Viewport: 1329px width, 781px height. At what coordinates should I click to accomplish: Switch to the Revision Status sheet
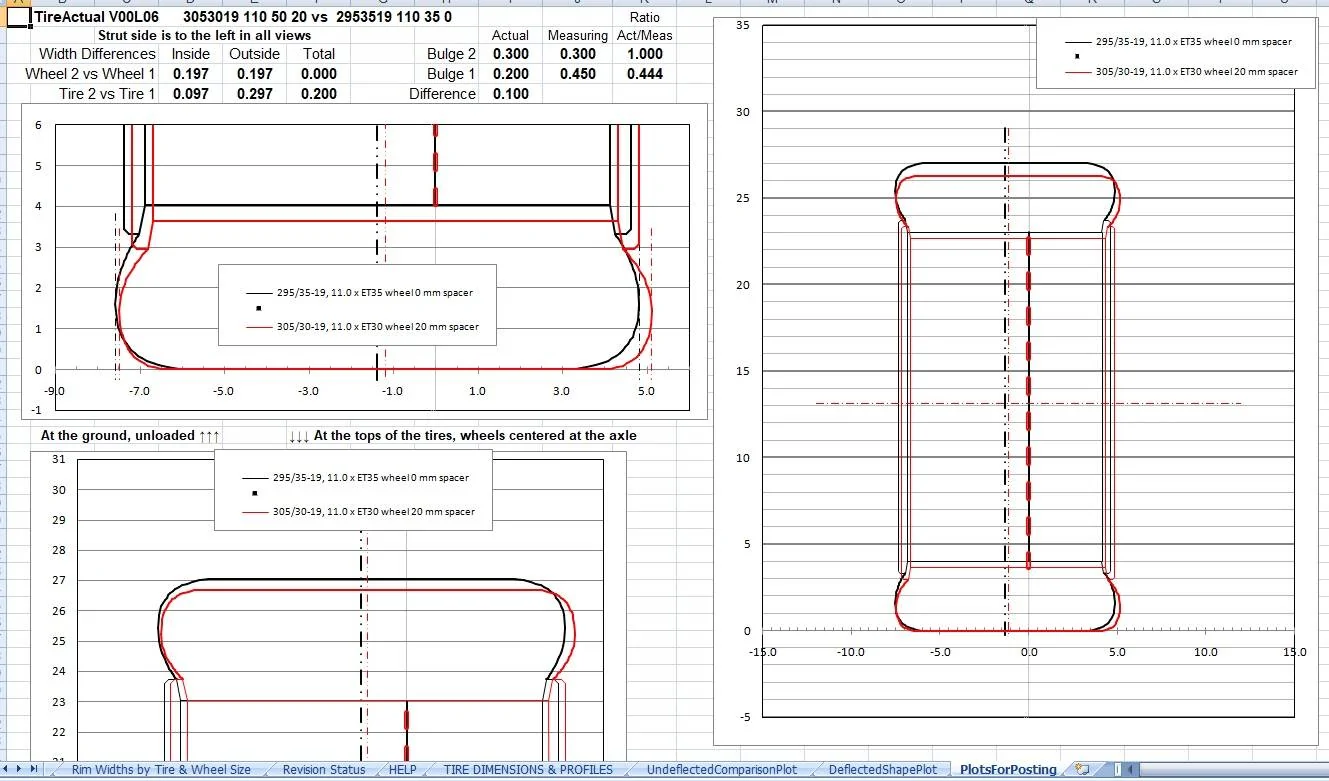[x=324, y=770]
